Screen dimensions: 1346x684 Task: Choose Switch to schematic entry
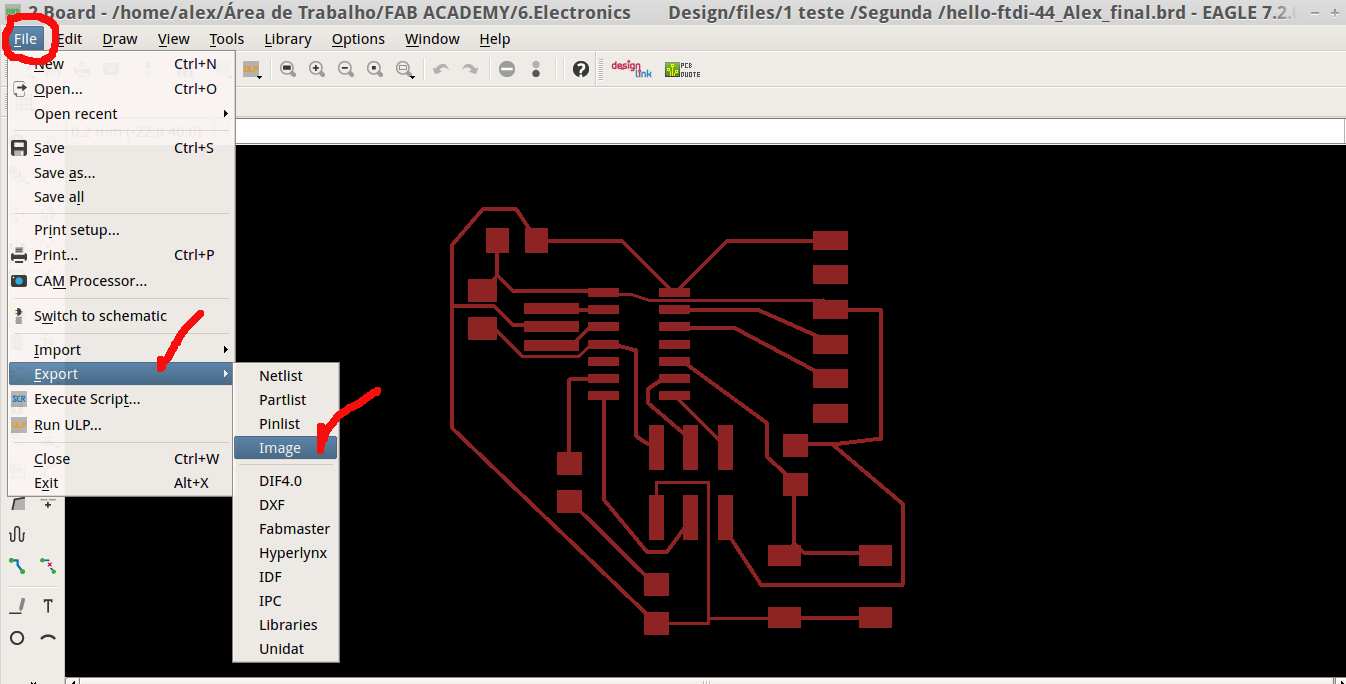click(120, 316)
